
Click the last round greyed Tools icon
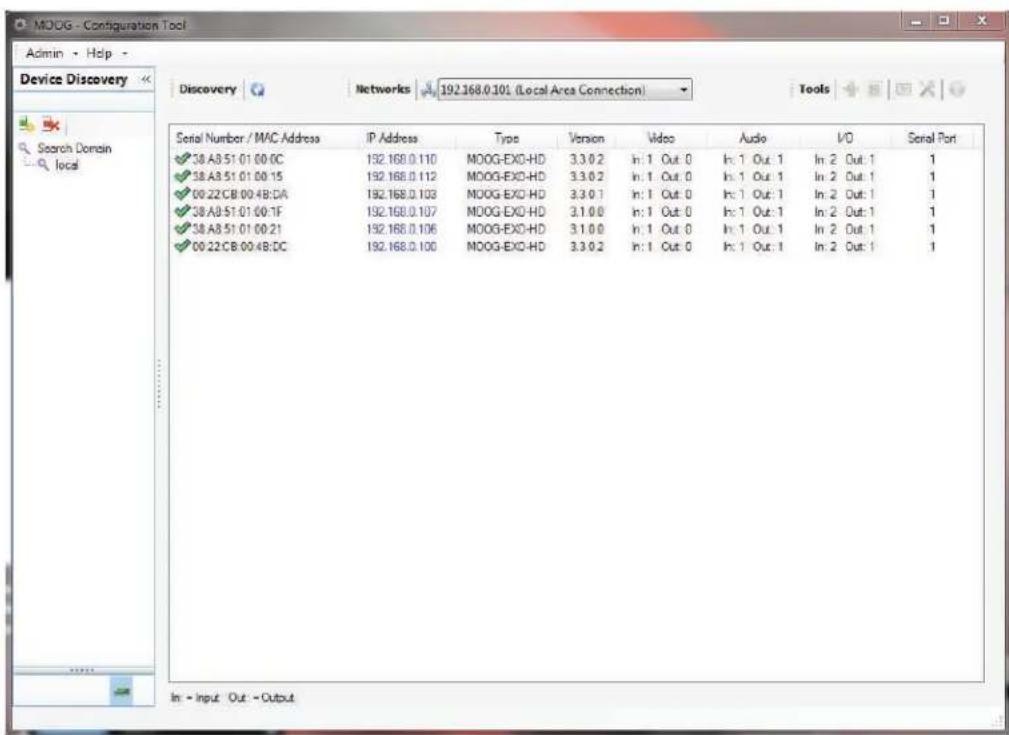(957, 89)
